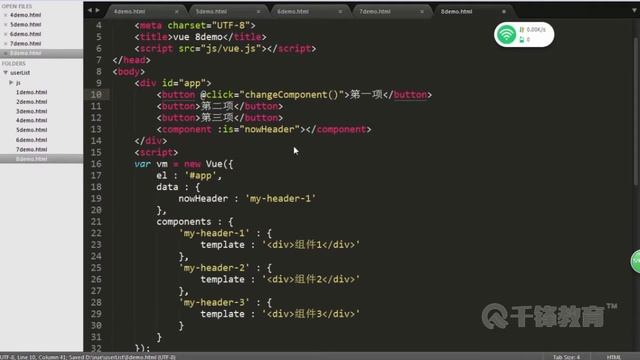Open 4demo.html in the folder tree
640x360 pixels.
[x=31, y=120]
